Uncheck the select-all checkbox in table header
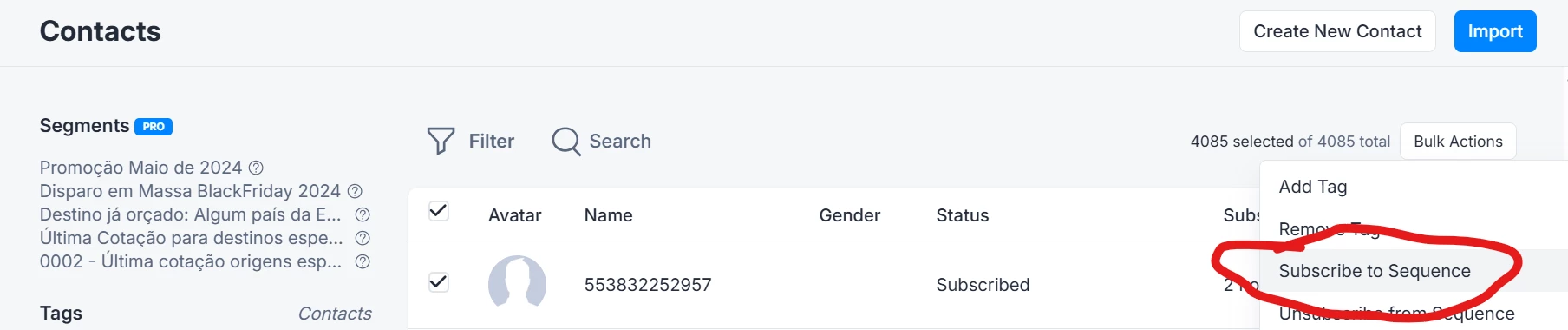 439,211
